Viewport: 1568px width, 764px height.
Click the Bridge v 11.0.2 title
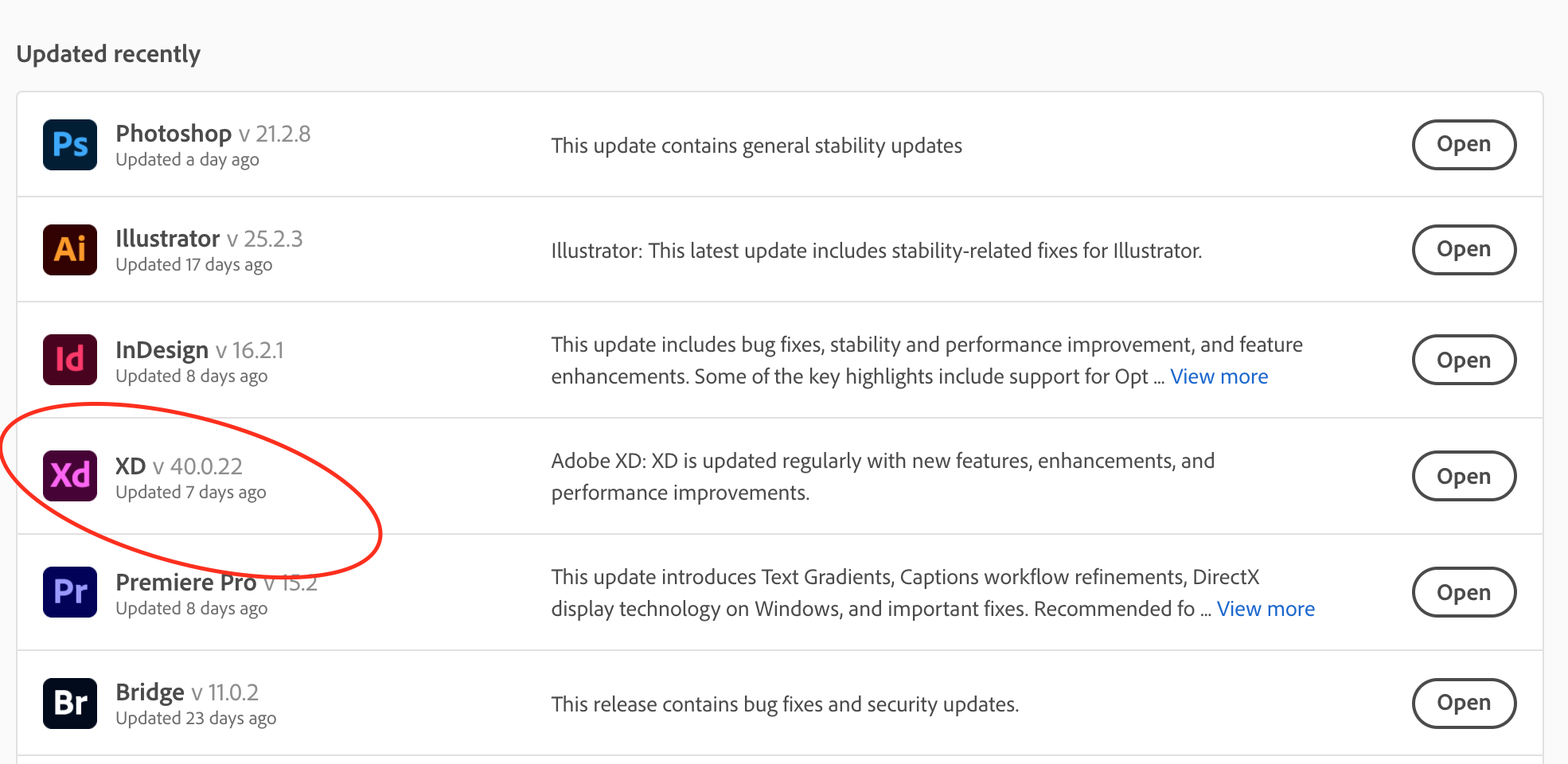(187, 692)
